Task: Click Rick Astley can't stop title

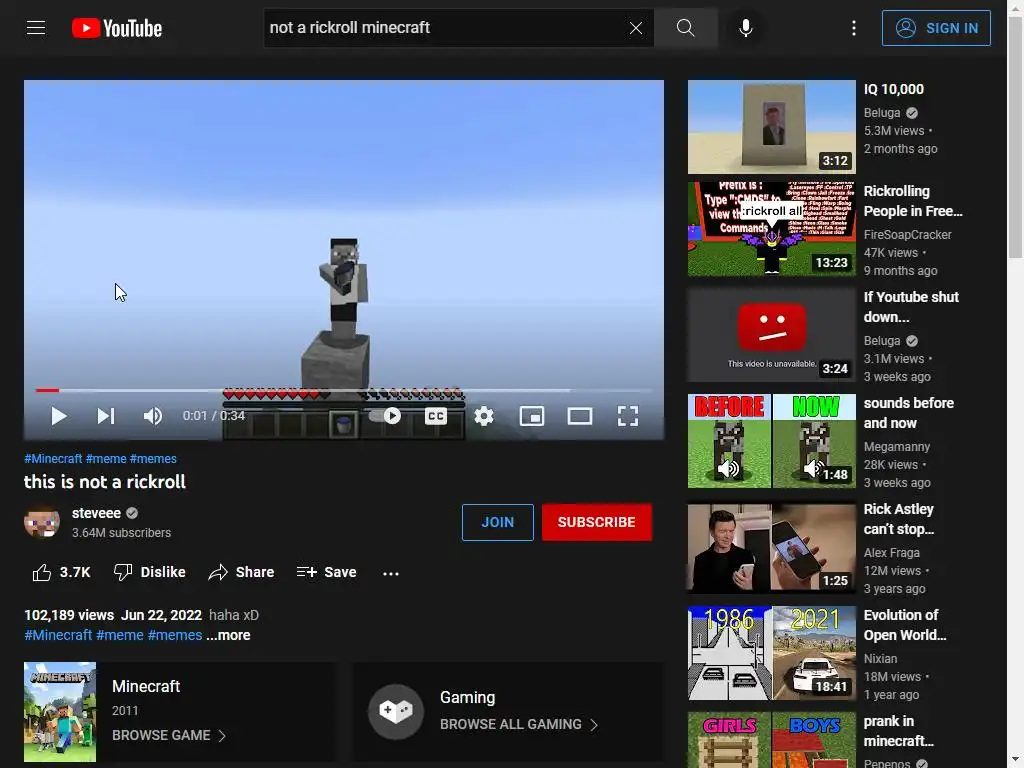Action: (899, 519)
